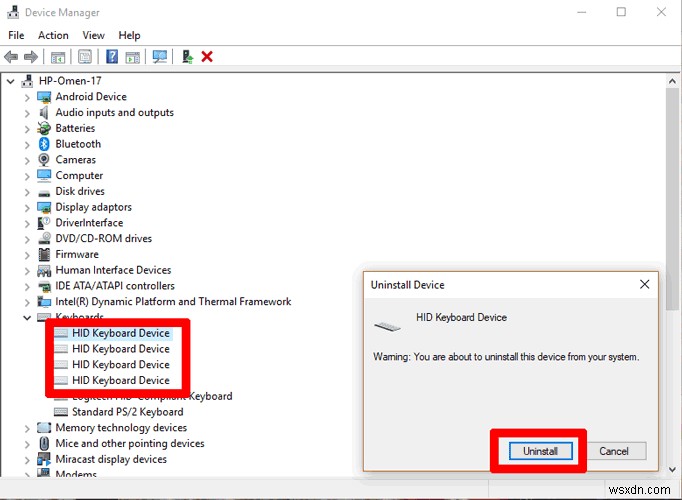
Task: Click the Android Device category icon
Action: click(x=44, y=97)
